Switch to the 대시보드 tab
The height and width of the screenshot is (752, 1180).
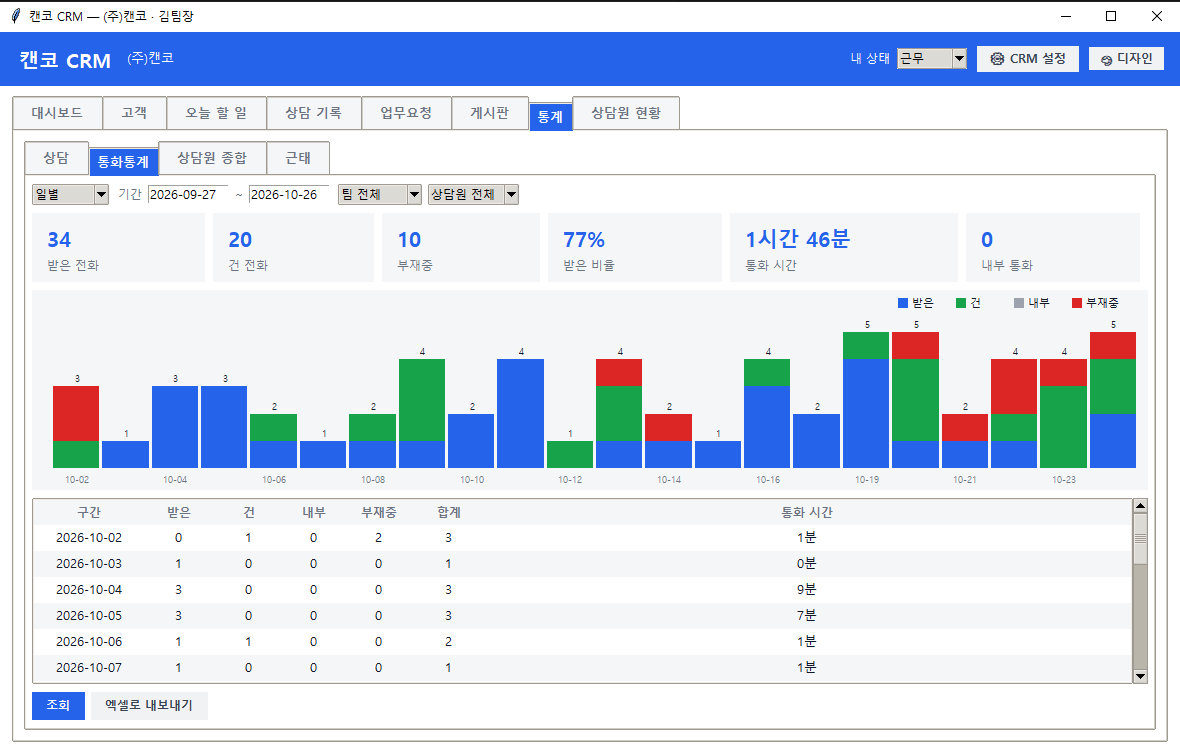(57, 113)
